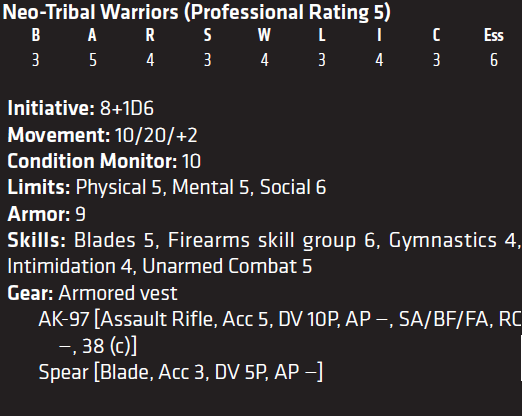
Task: Select the W attribute header
Action: point(264,35)
